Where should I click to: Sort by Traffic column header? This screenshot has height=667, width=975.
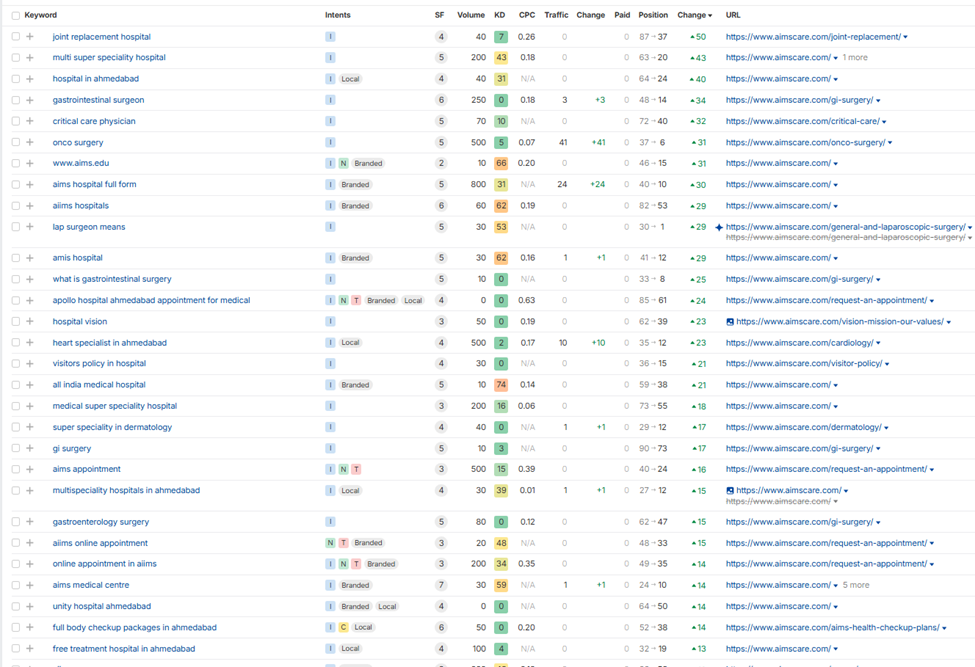click(x=556, y=15)
